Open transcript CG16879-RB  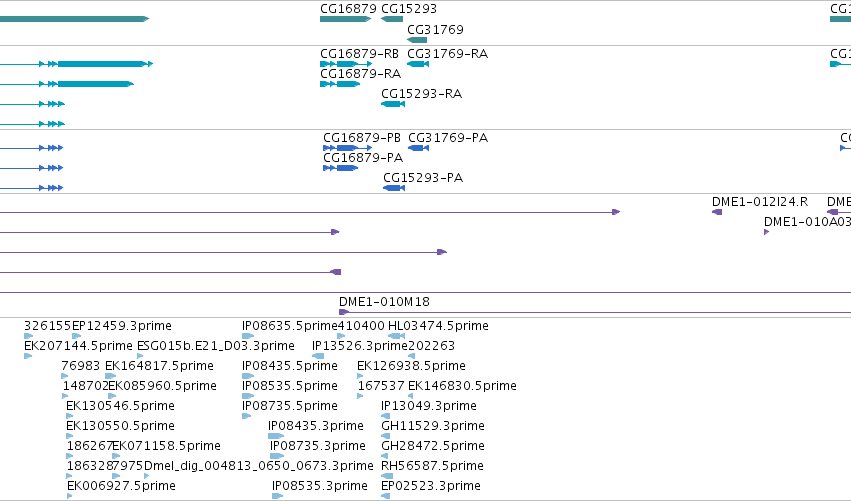(x=346, y=64)
